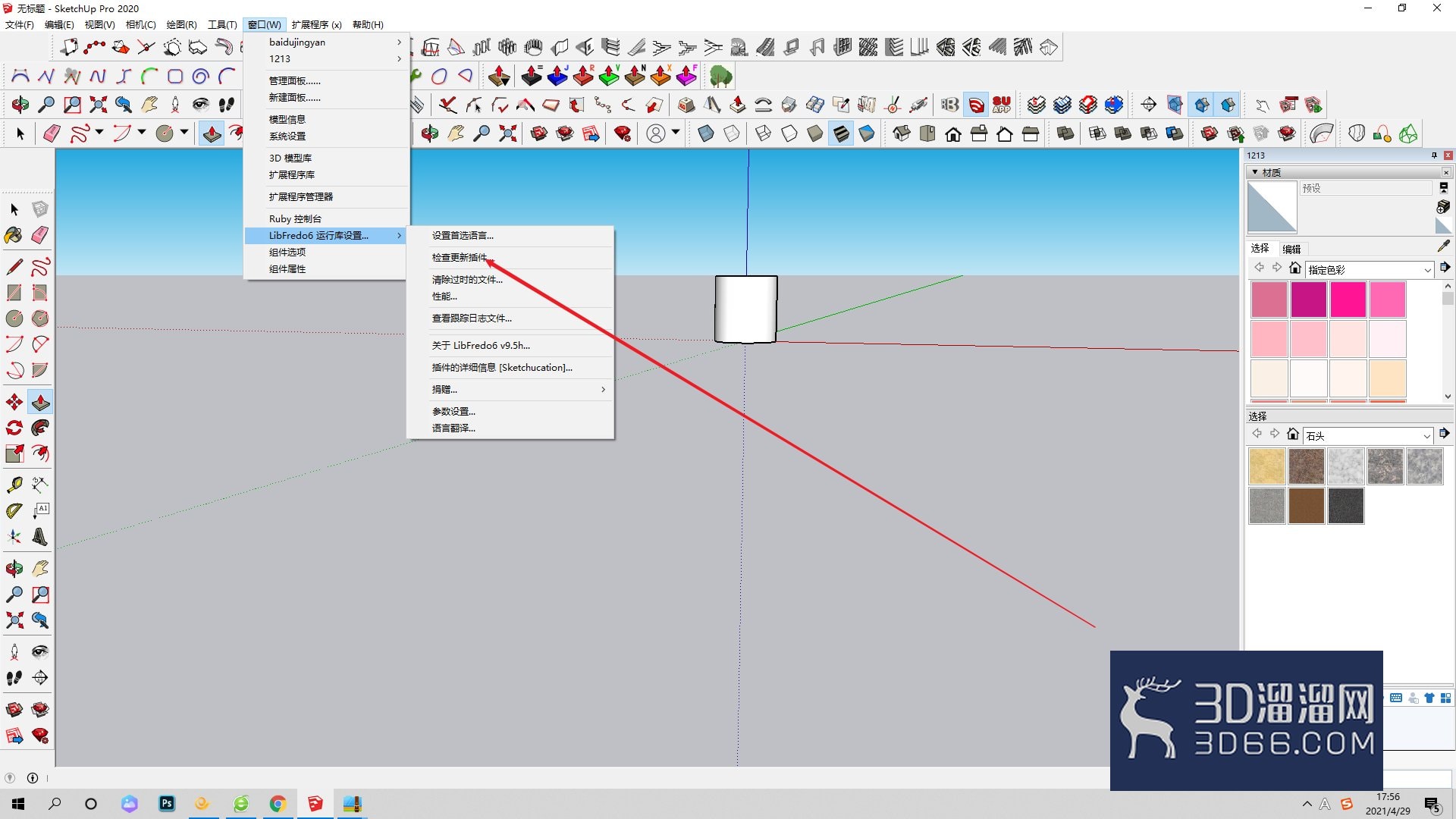Select the Look Around eye tool
This screenshot has width=1456, height=819.
(200, 105)
